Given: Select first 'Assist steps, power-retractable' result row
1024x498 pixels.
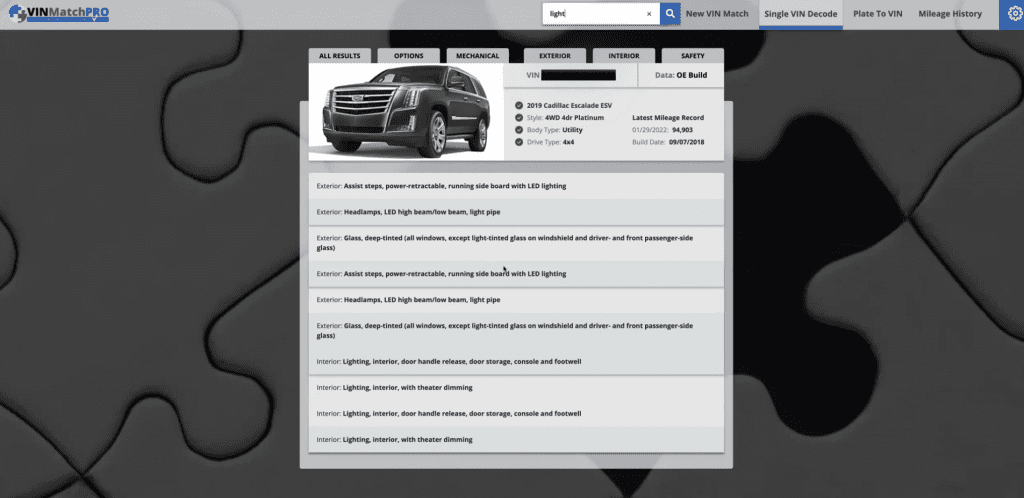Looking at the screenshot, I should click(x=516, y=186).
